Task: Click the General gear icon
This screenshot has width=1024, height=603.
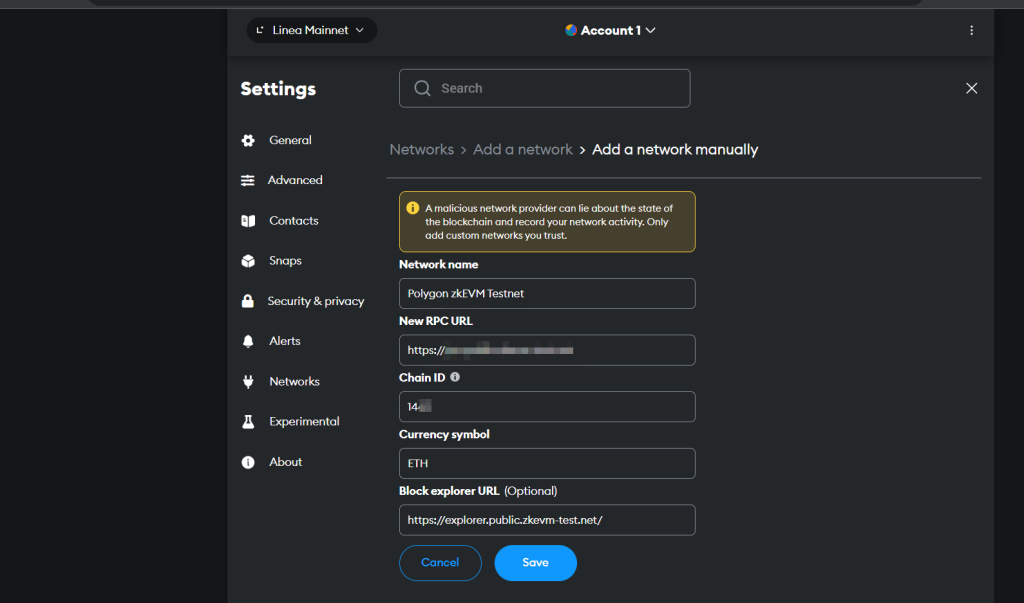Action: point(248,140)
